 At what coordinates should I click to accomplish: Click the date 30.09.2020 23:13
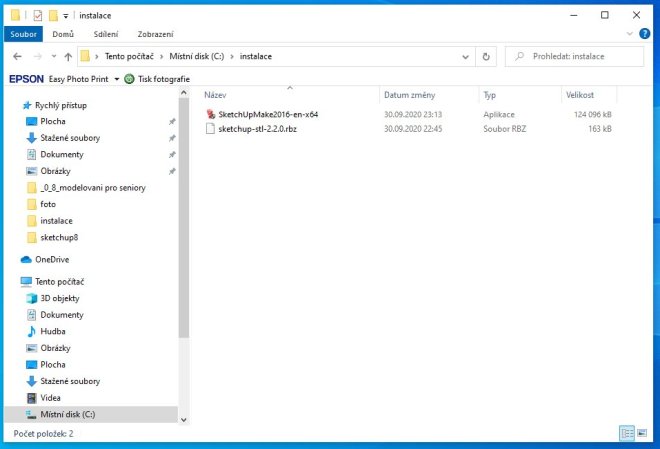[x=413, y=114]
